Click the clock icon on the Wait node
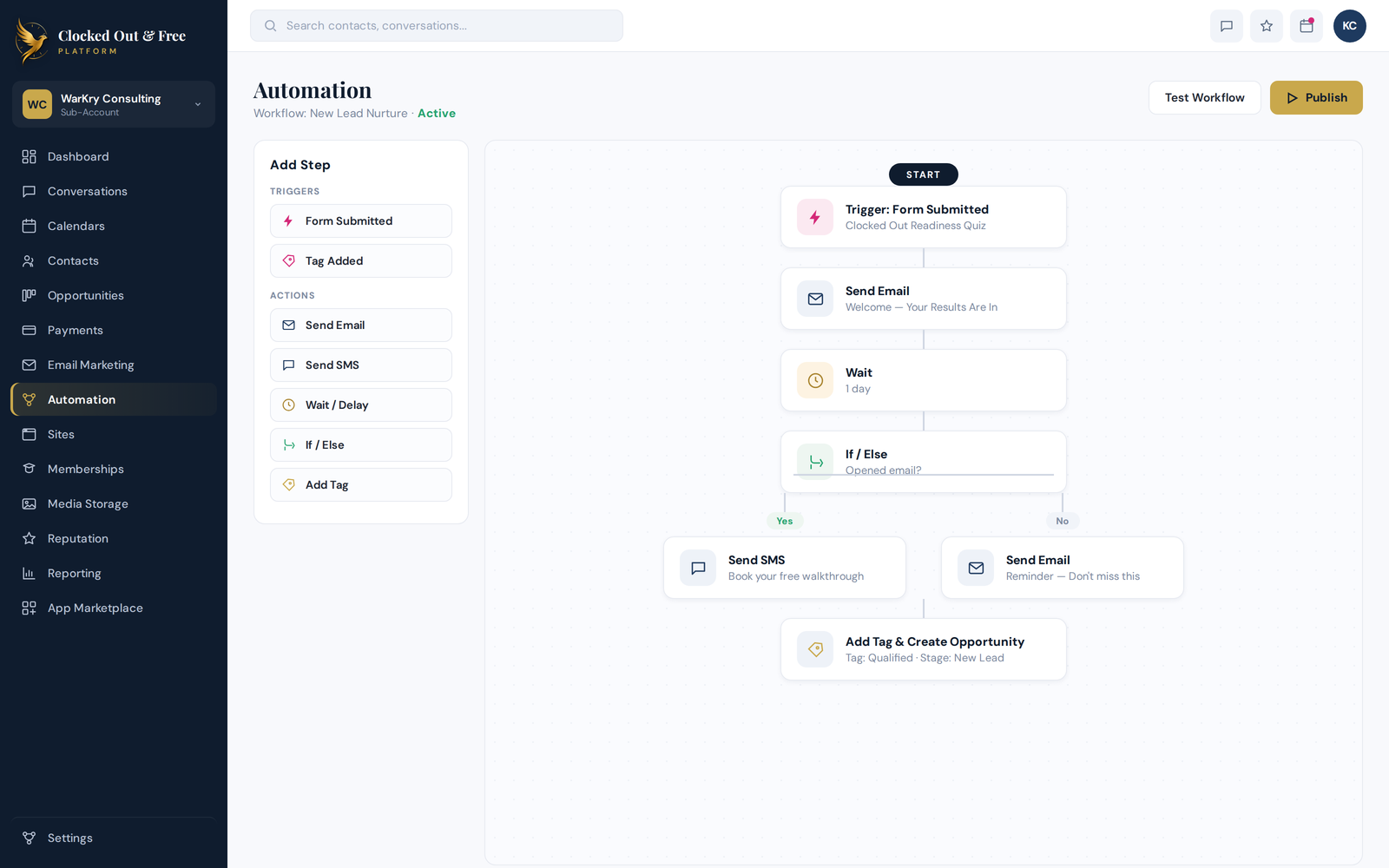 coord(815,380)
